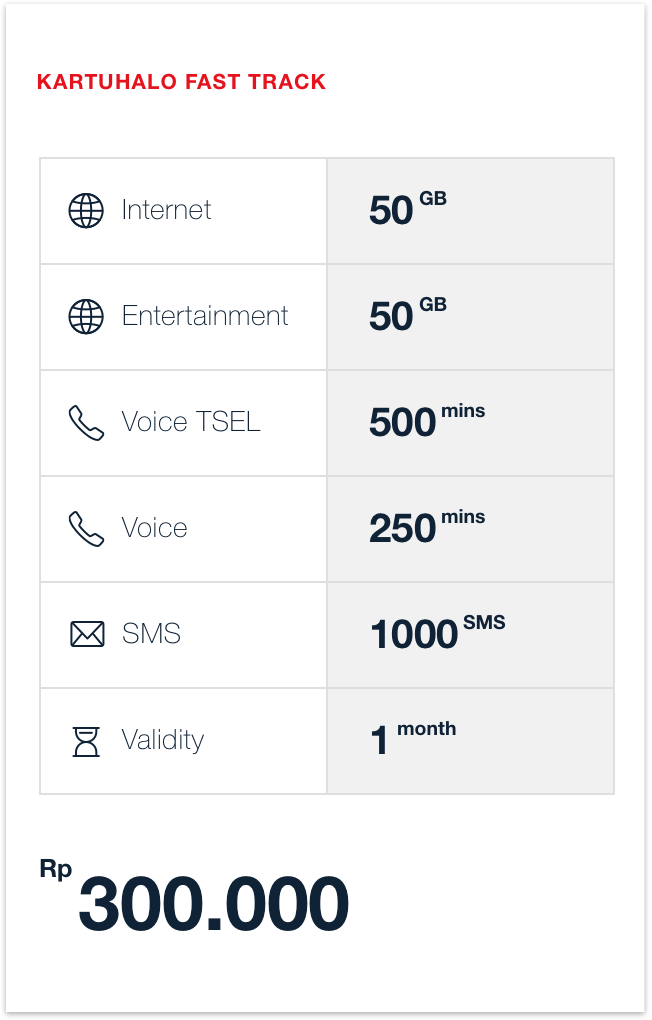The image size is (652, 1020).
Task: Select the Entertainment label
Action: pos(205,316)
